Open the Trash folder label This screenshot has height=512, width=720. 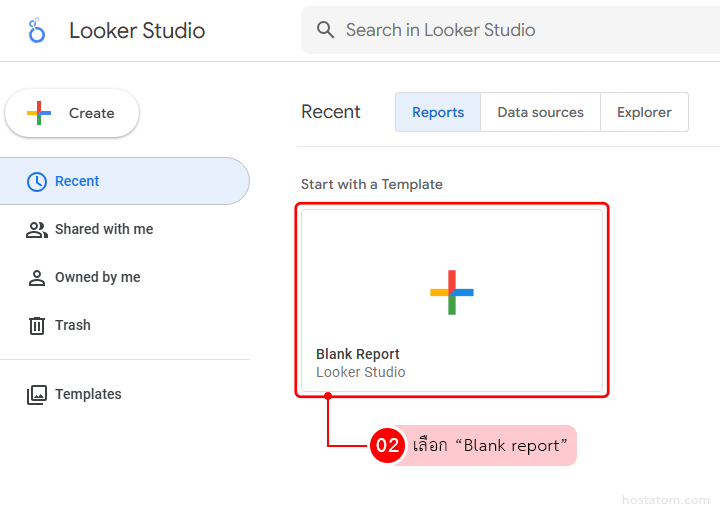73,325
